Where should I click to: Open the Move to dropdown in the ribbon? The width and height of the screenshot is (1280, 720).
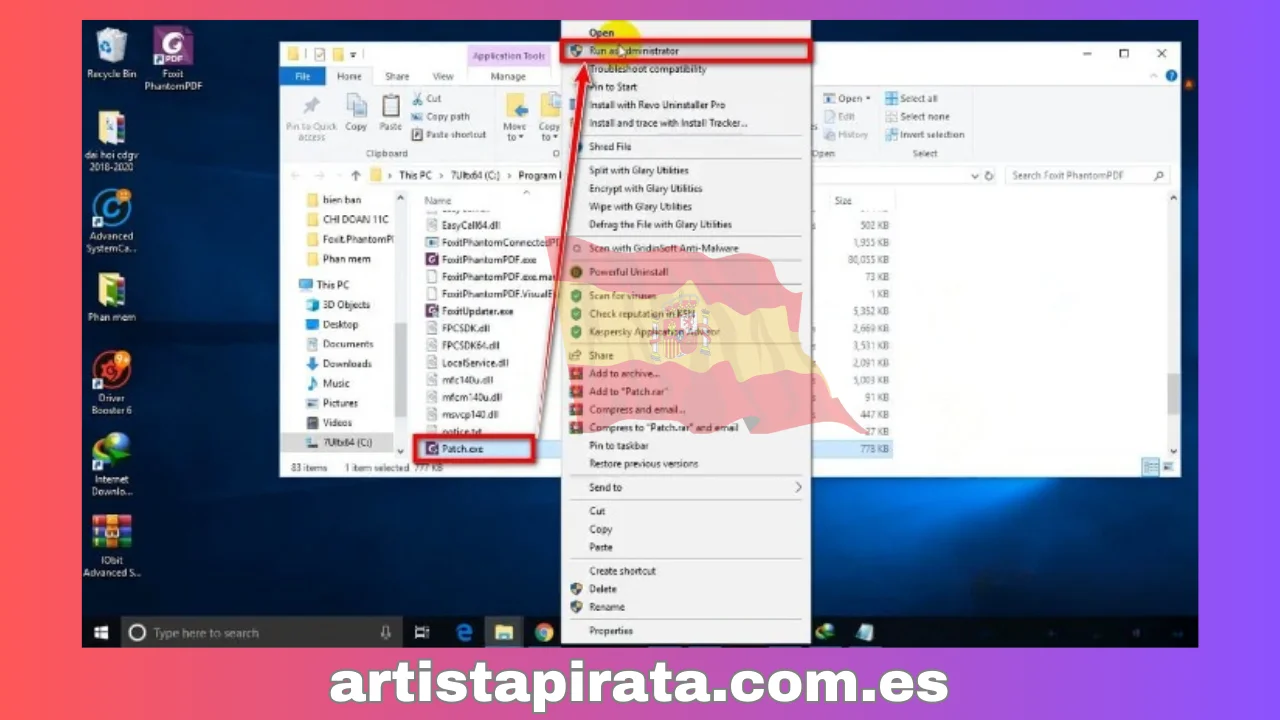coord(515,117)
